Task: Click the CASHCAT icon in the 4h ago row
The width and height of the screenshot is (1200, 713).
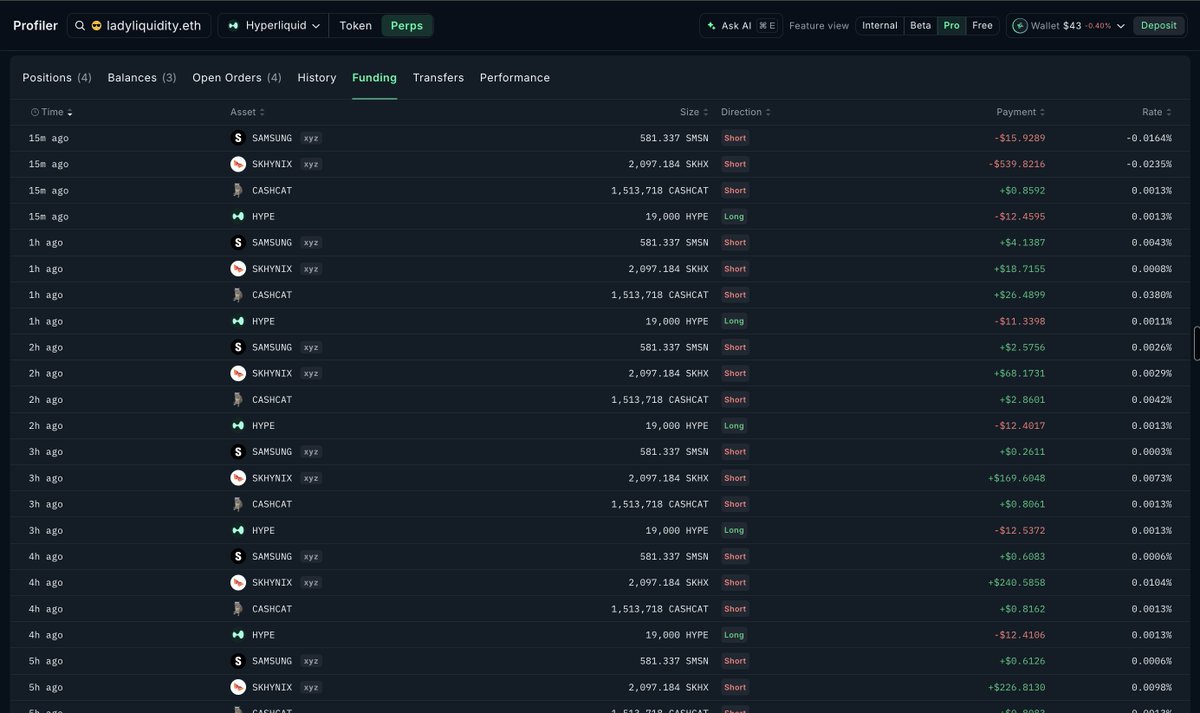Action: [x=238, y=609]
